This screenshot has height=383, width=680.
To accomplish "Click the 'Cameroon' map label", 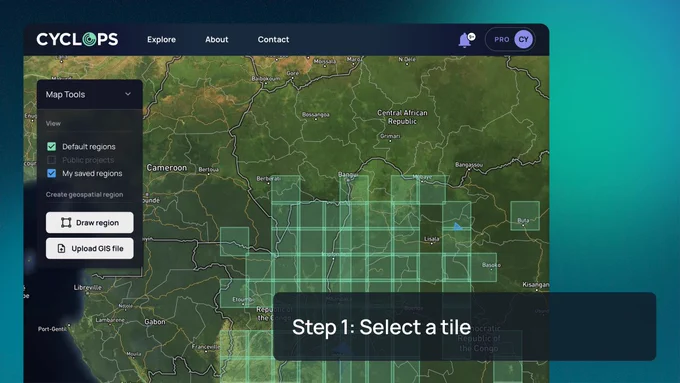I will [167, 168].
